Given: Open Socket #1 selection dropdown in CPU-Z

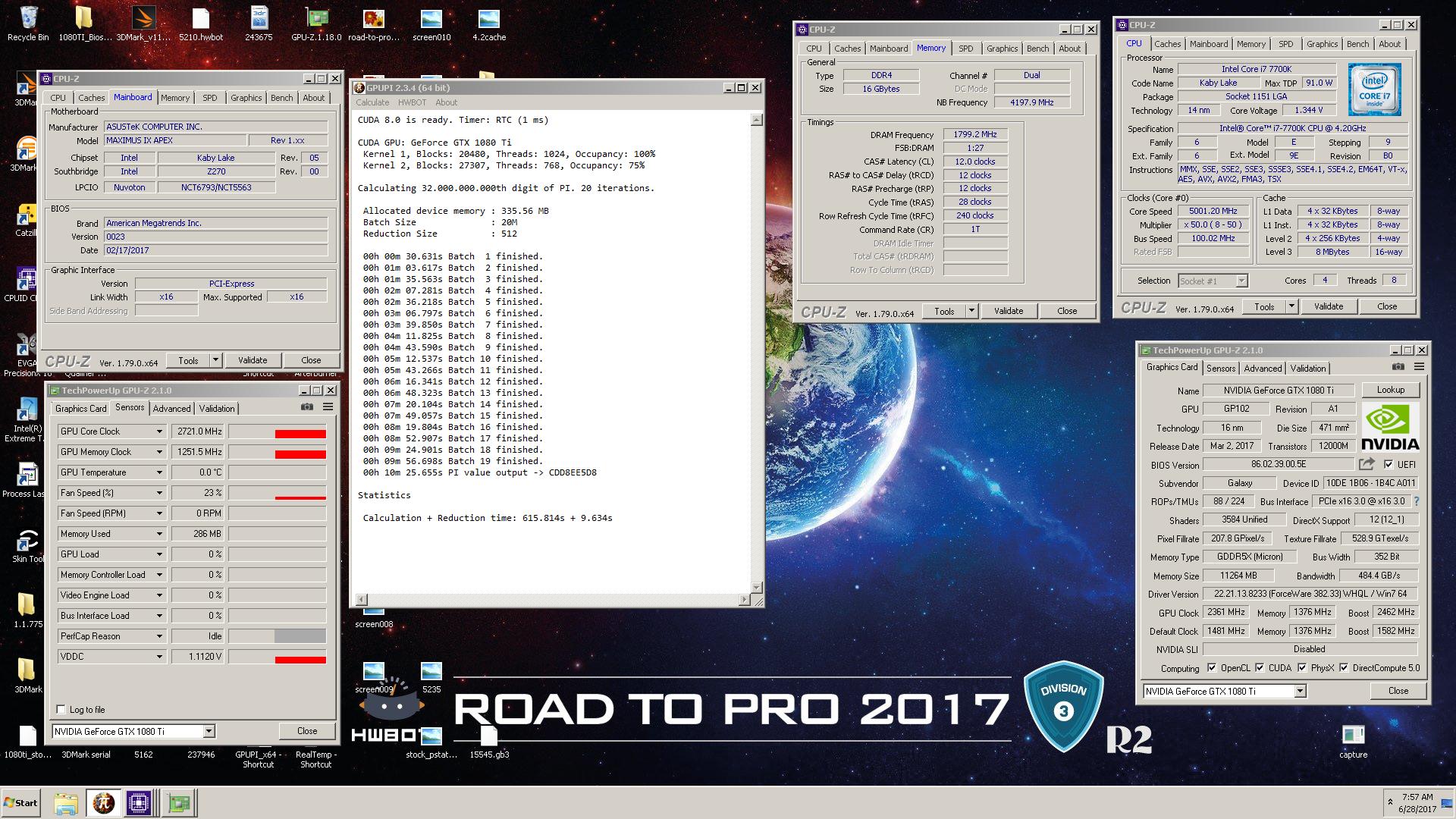Looking at the screenshot, I should 1241,281.
